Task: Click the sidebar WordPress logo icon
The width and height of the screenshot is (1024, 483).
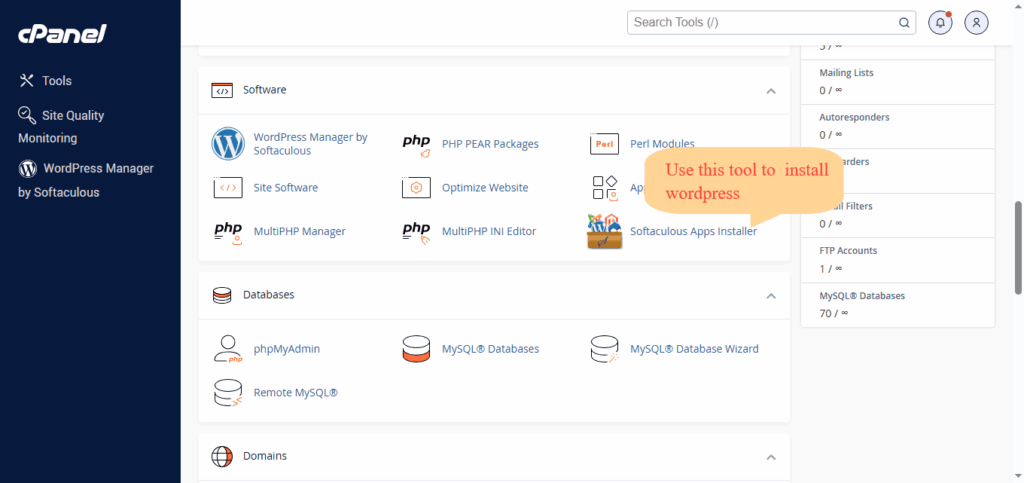Action: pyautogui.click(x=27, y=169)
